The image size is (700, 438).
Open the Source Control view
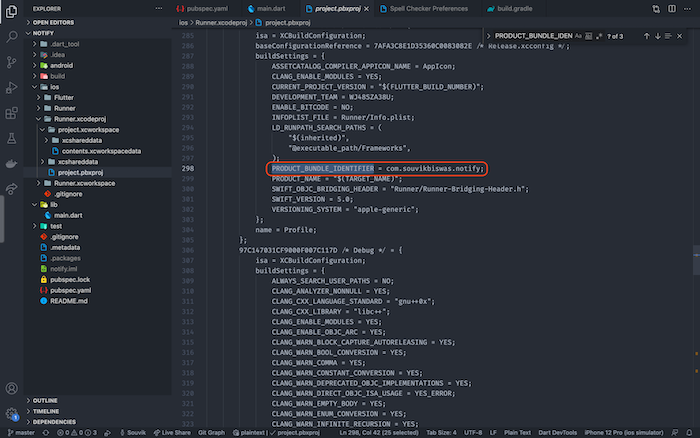[12, 61]
